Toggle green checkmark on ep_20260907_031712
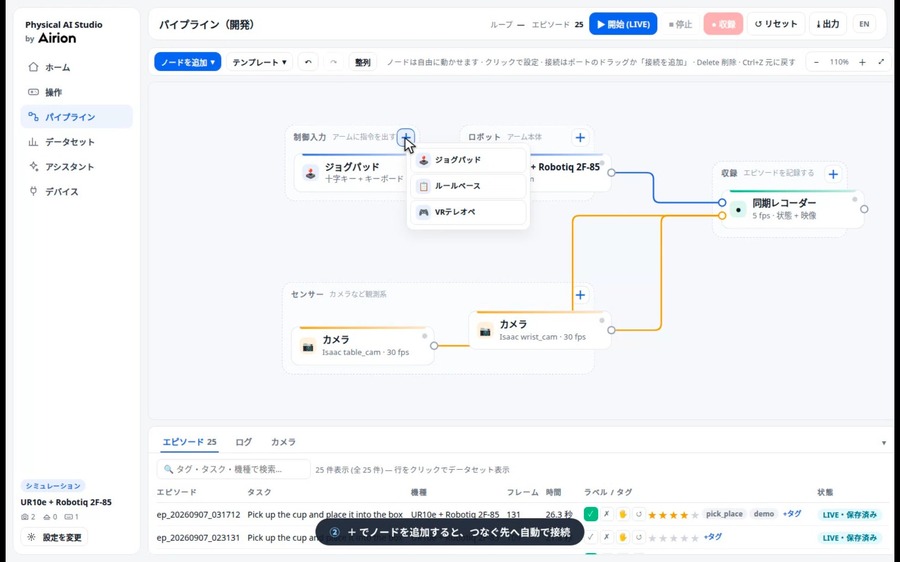 591,514
